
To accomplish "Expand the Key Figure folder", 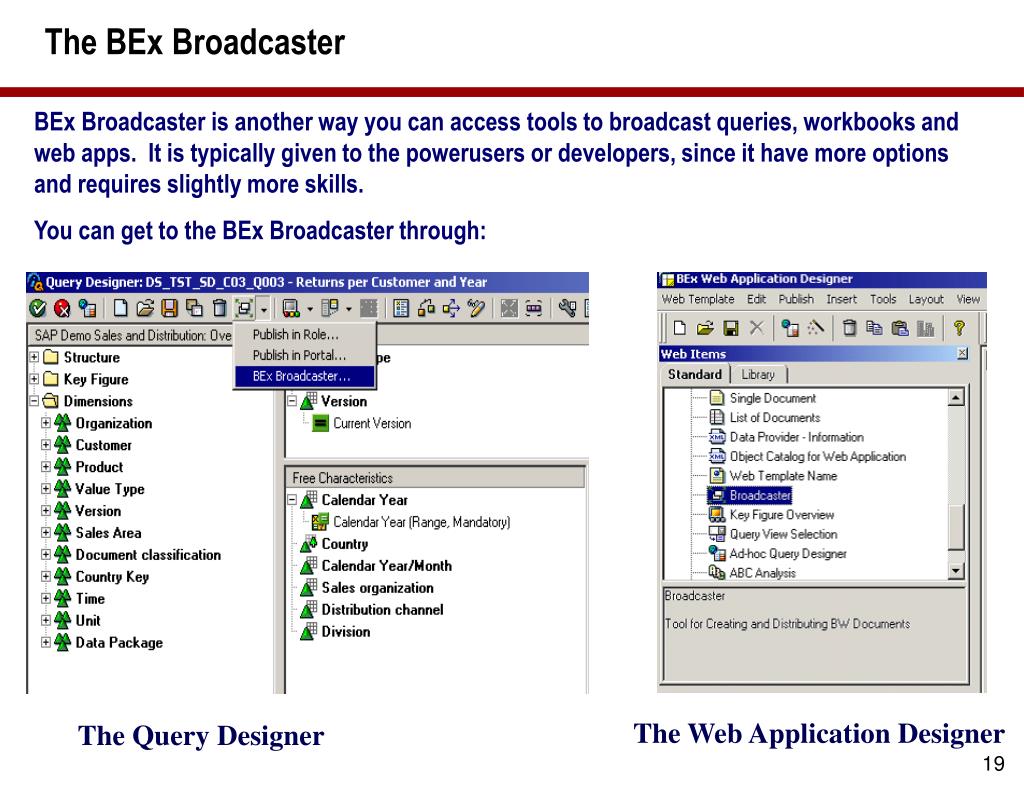I will 34,379.
